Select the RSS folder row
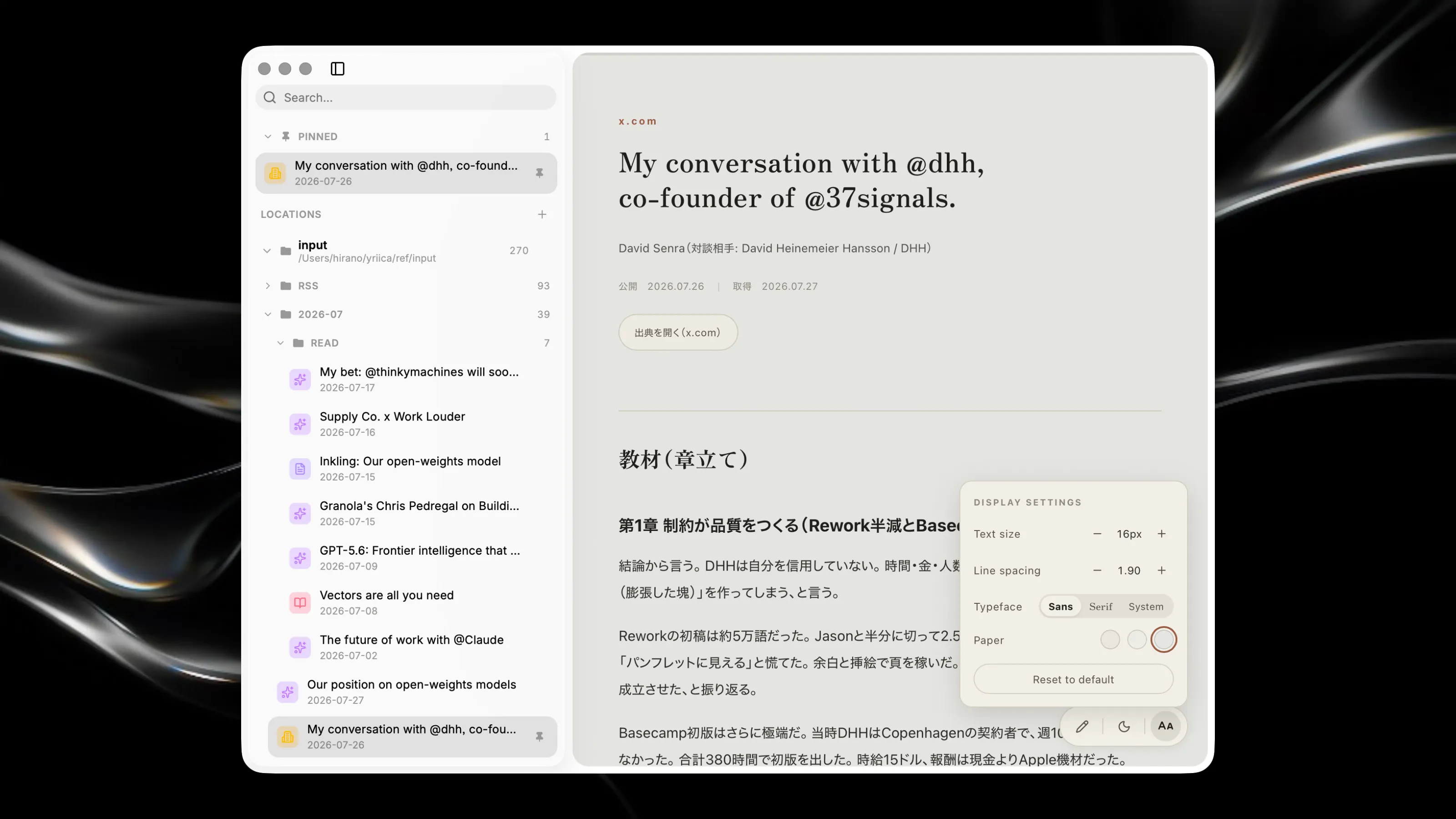 [406, 285]
